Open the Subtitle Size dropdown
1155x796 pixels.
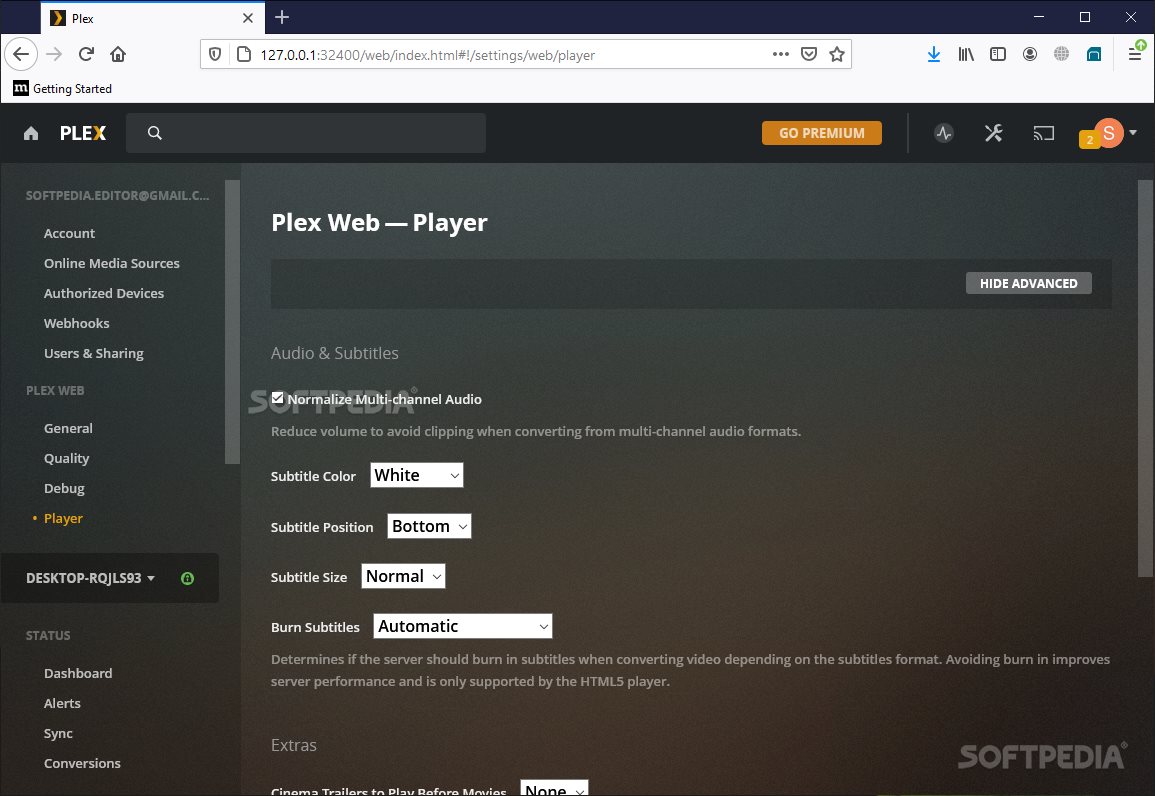(x=404, y=577)
